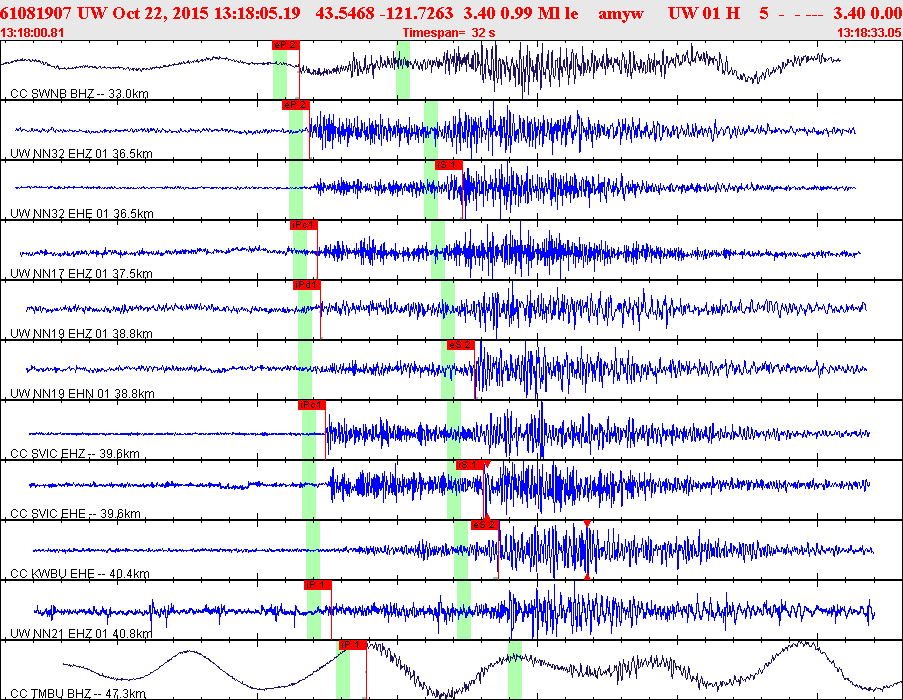Image resolution: width=903 pixels, height=700 pixels.
Task: Select the UW NN19 EHZ 01 38.8km label
Action: tap(81, 333)
